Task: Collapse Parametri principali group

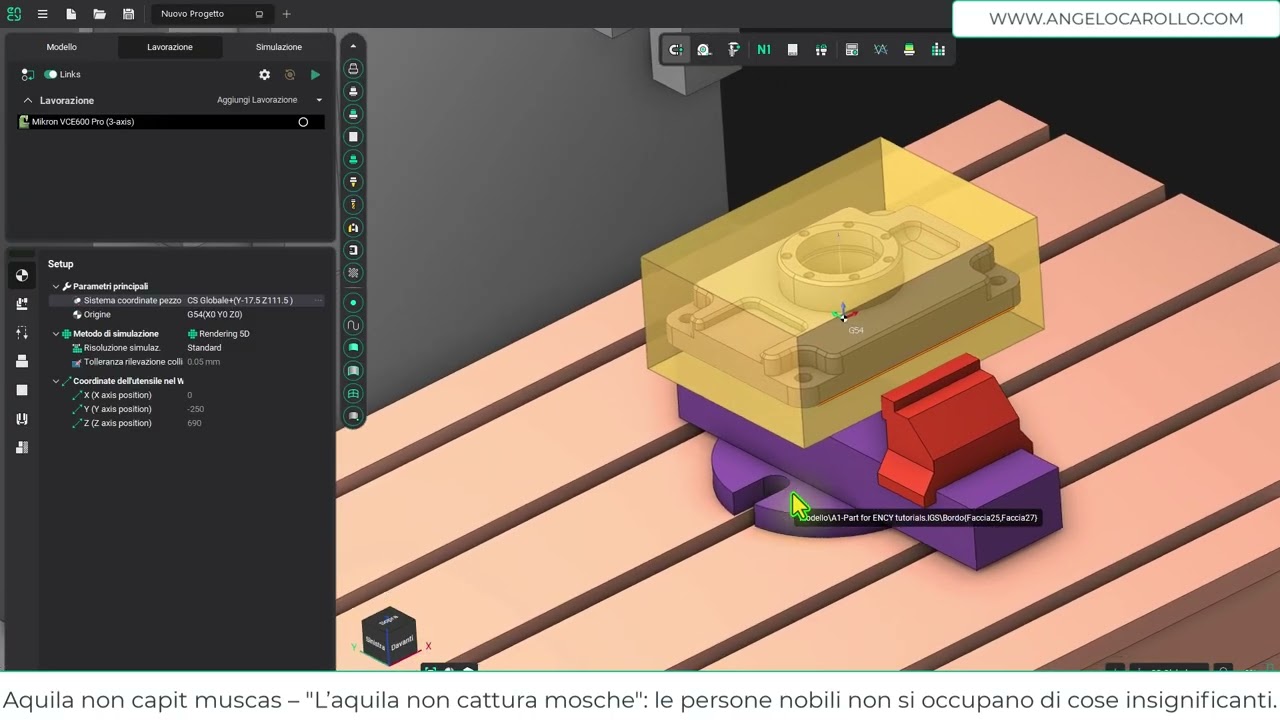Action: pos(56,286)
